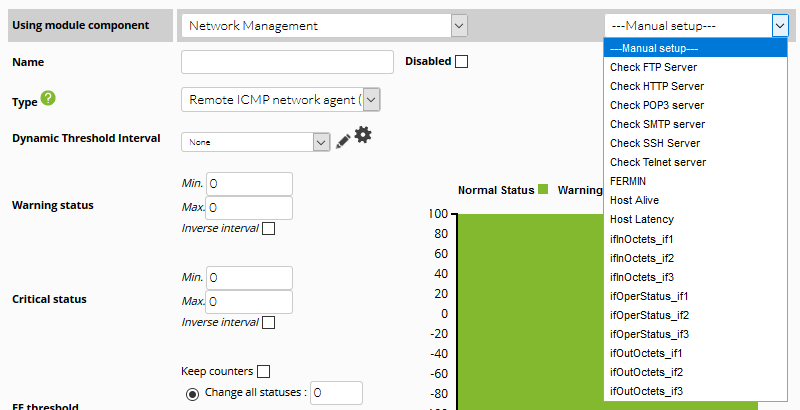This screenshot has height=410, width=800.
Task: Open the Dynamic Threshold Interval None dropdown
Action: [255, 142]
